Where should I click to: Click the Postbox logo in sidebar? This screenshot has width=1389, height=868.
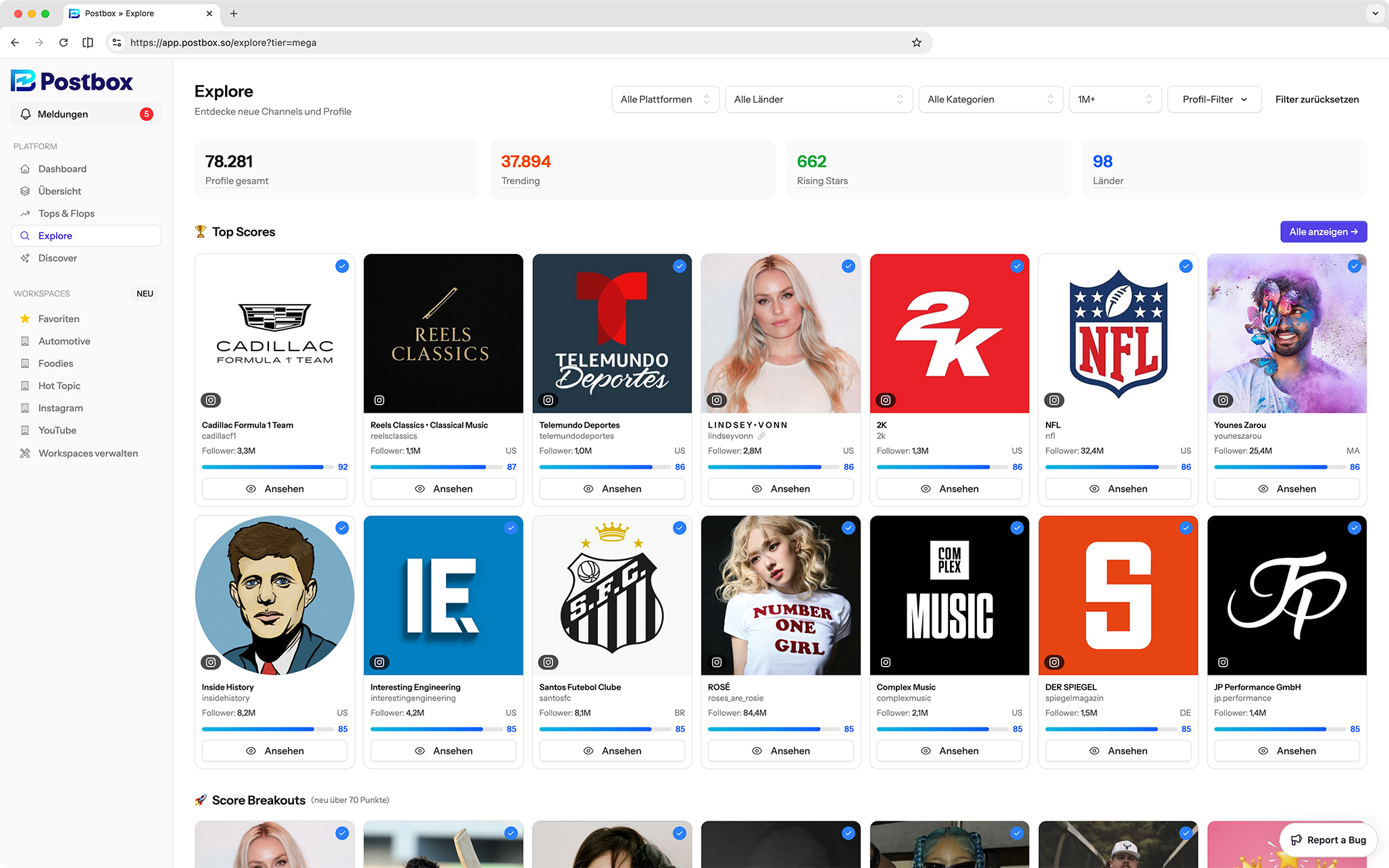point(72,81)
